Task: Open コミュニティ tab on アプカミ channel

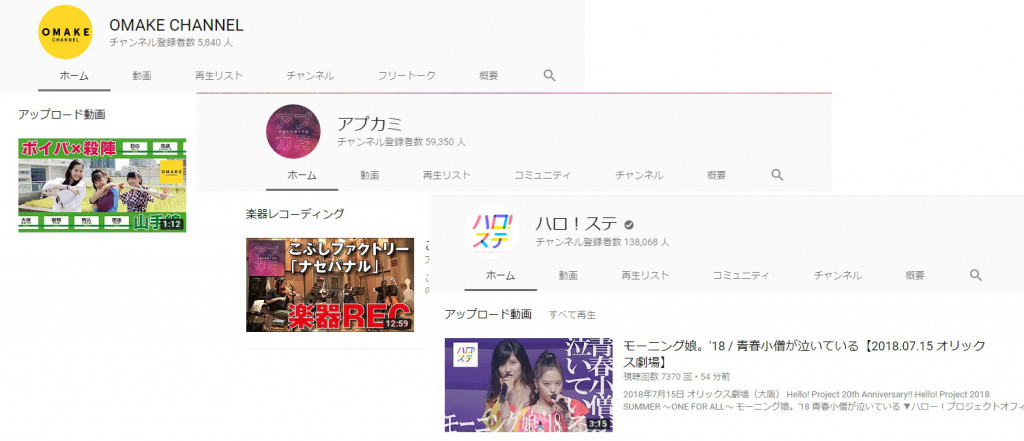Action: coord(543,175)
